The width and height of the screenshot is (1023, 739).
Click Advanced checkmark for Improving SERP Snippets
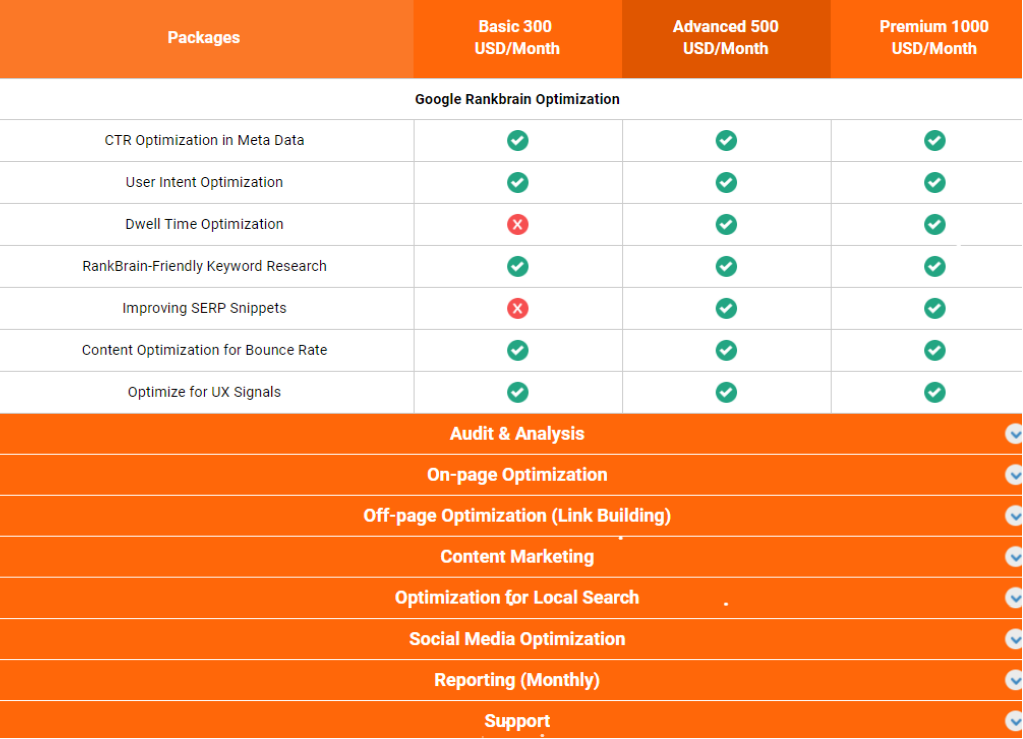coord(726,309)
